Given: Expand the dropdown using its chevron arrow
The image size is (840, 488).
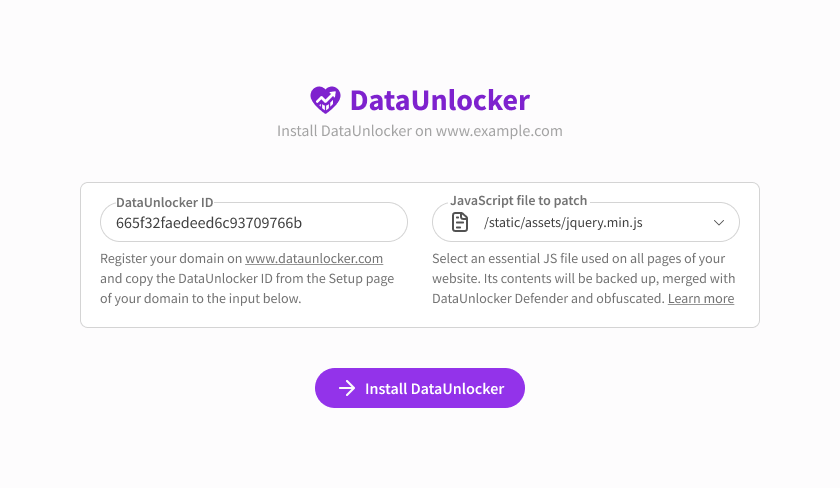Looking at the screenshot, I should pyautogui.click(x=718, y=222).
